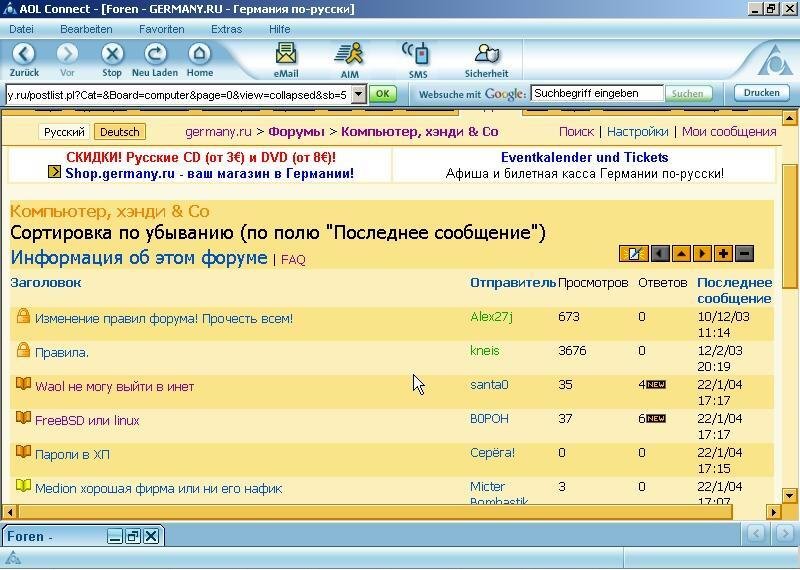Click the horizontal scrollbar right arrow

(774, 511)
